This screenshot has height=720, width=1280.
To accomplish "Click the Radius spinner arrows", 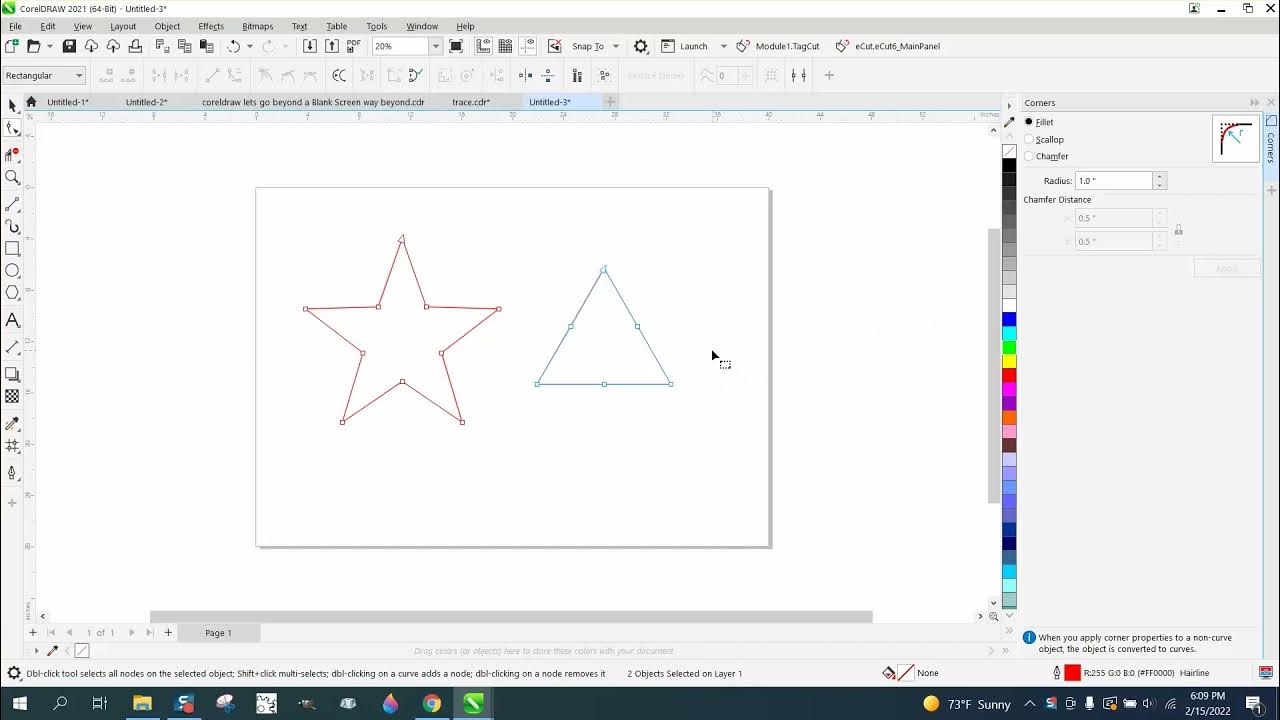I will click(1160, 181).
